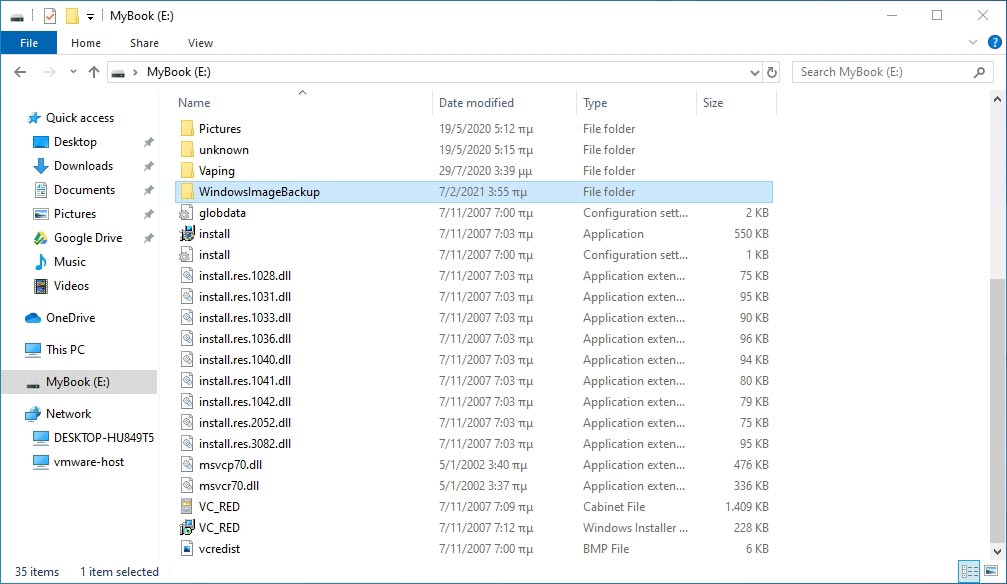Select file name install.res.1040.dll
The width and height of the screenshot is (1007, 584).
coord(245,360)
